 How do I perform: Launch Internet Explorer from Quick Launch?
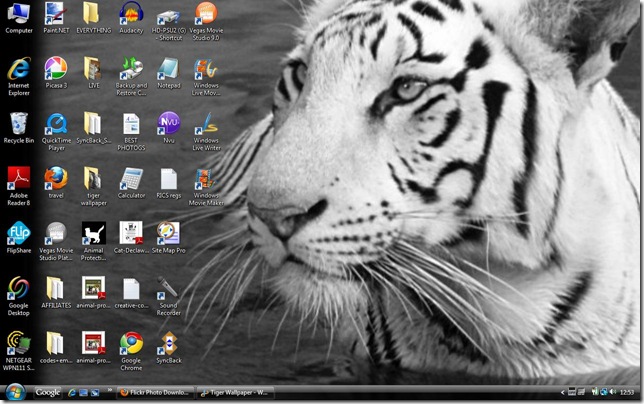pyautogui.click(x=72, y=393)
